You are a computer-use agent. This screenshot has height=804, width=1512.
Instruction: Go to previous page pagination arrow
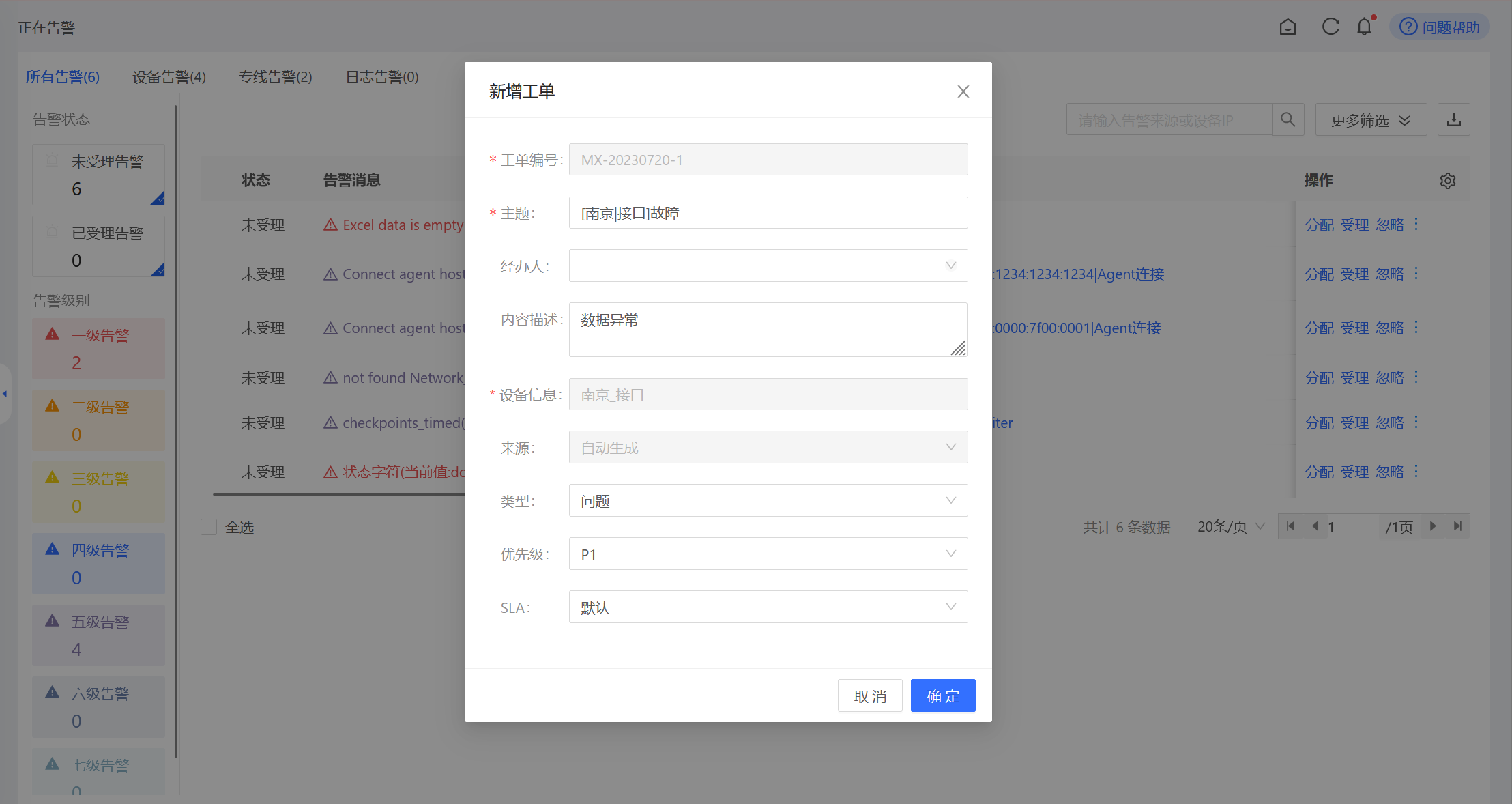1315,526
